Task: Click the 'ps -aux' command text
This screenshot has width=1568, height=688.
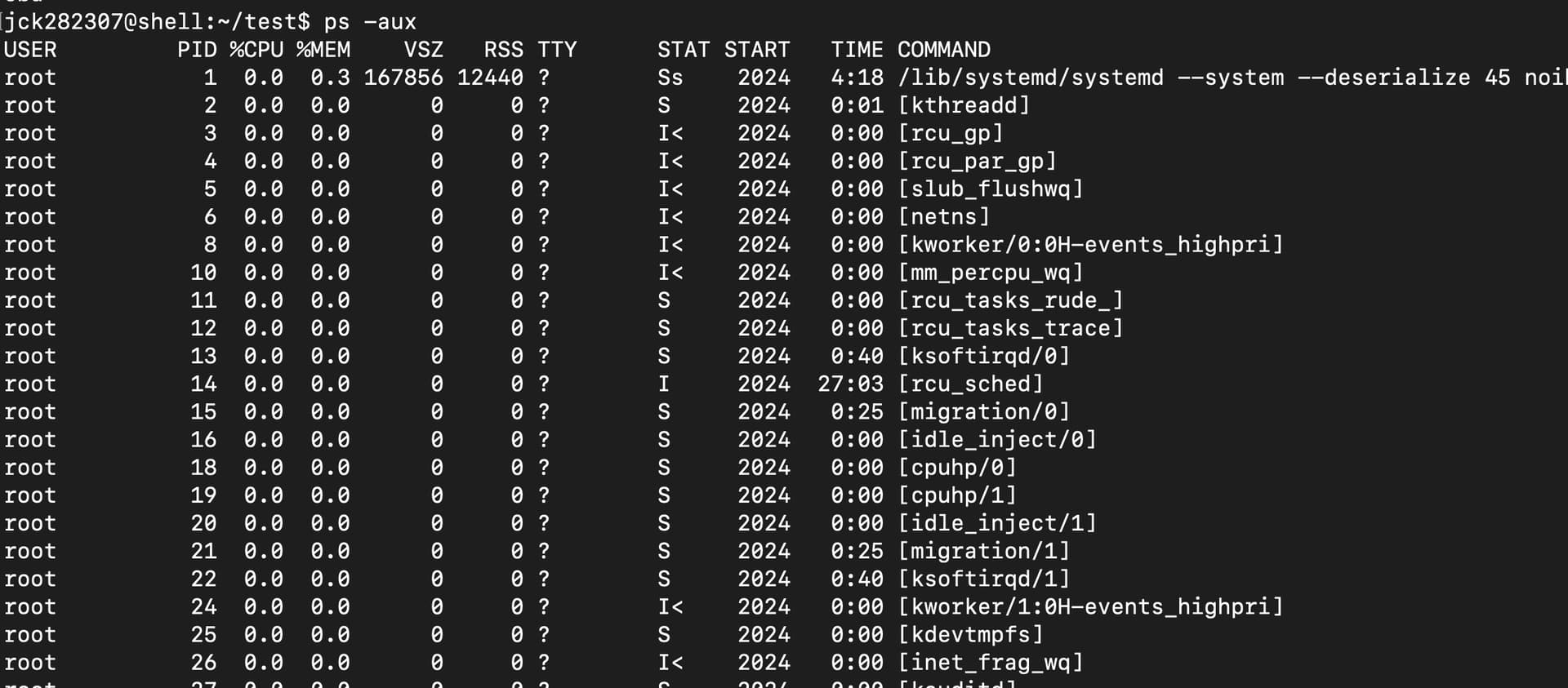Action: pos(370,22)
